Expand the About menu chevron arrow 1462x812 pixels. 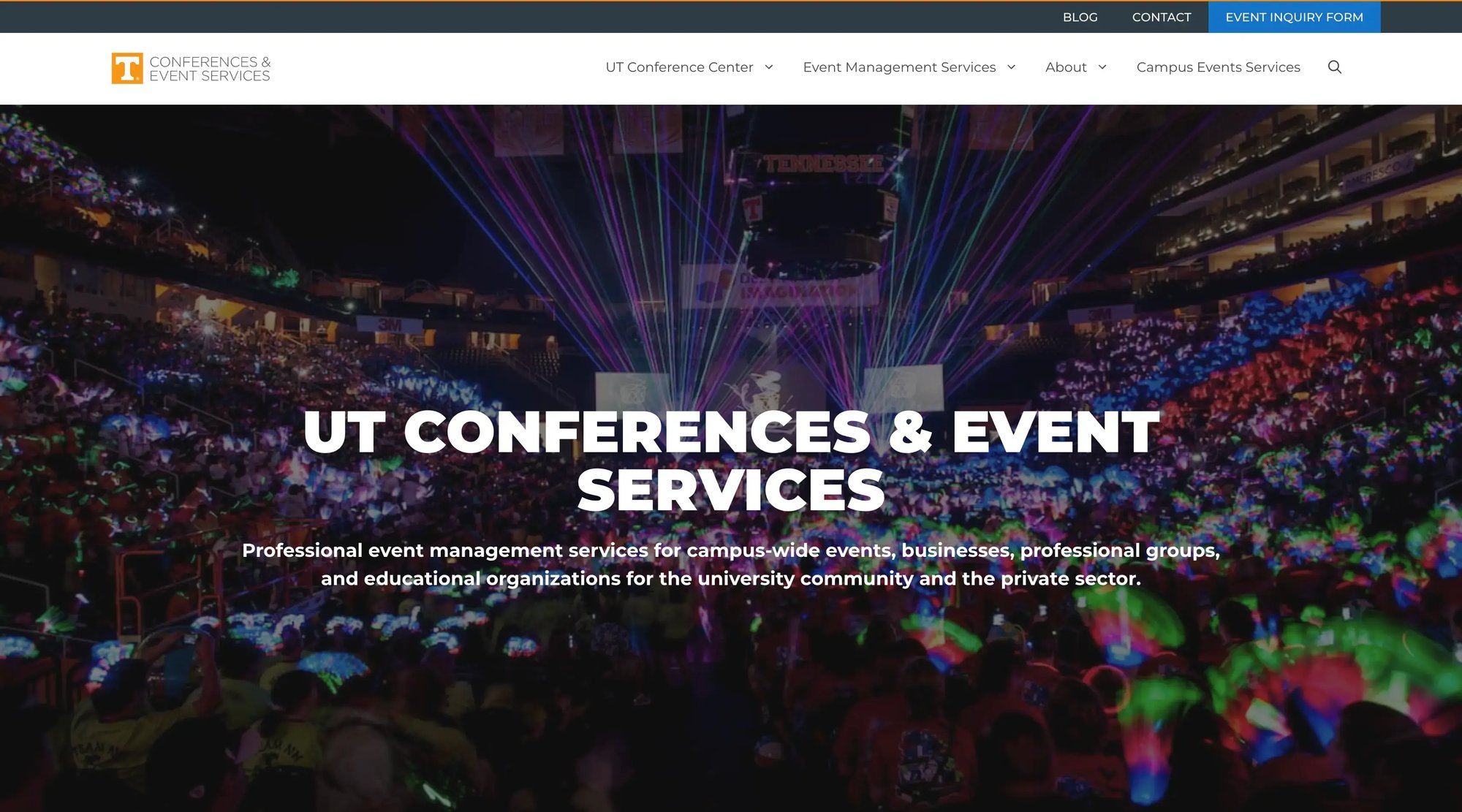1102,67
